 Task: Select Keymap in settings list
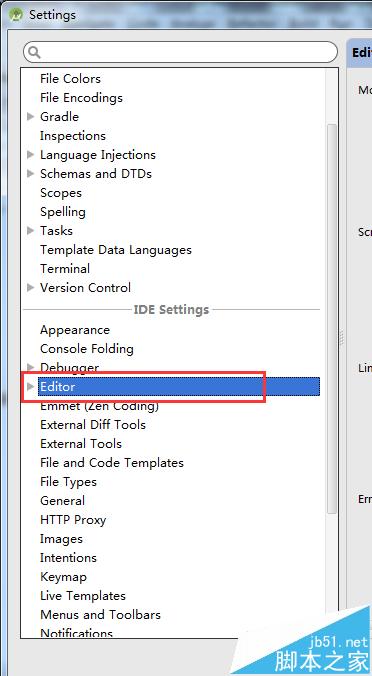pos(63,577)
